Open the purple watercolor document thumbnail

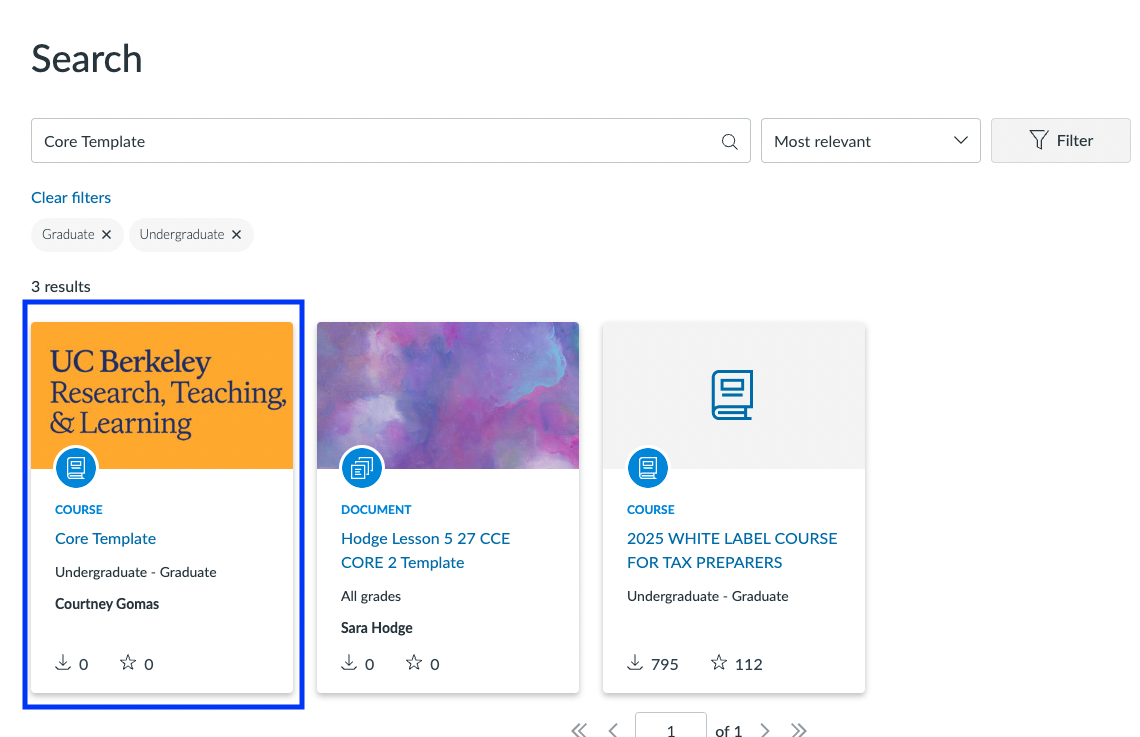tap(448, 395)
